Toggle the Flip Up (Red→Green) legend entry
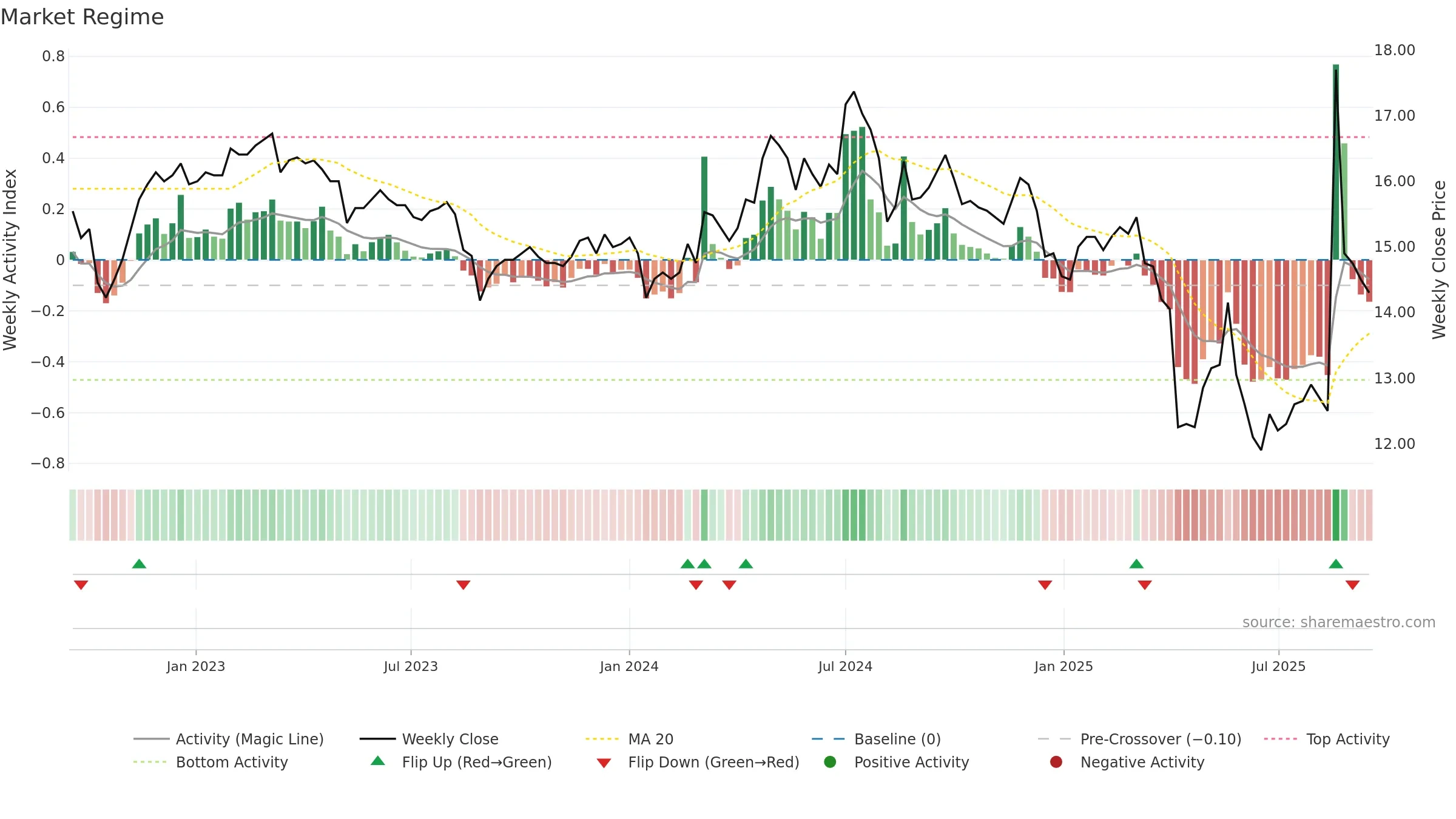Screen dimensions: 1456x819 point(461,762)
